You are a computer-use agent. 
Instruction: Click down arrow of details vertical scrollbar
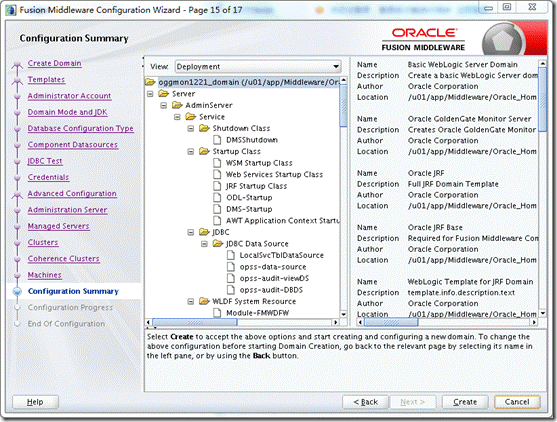coord(542,313)
